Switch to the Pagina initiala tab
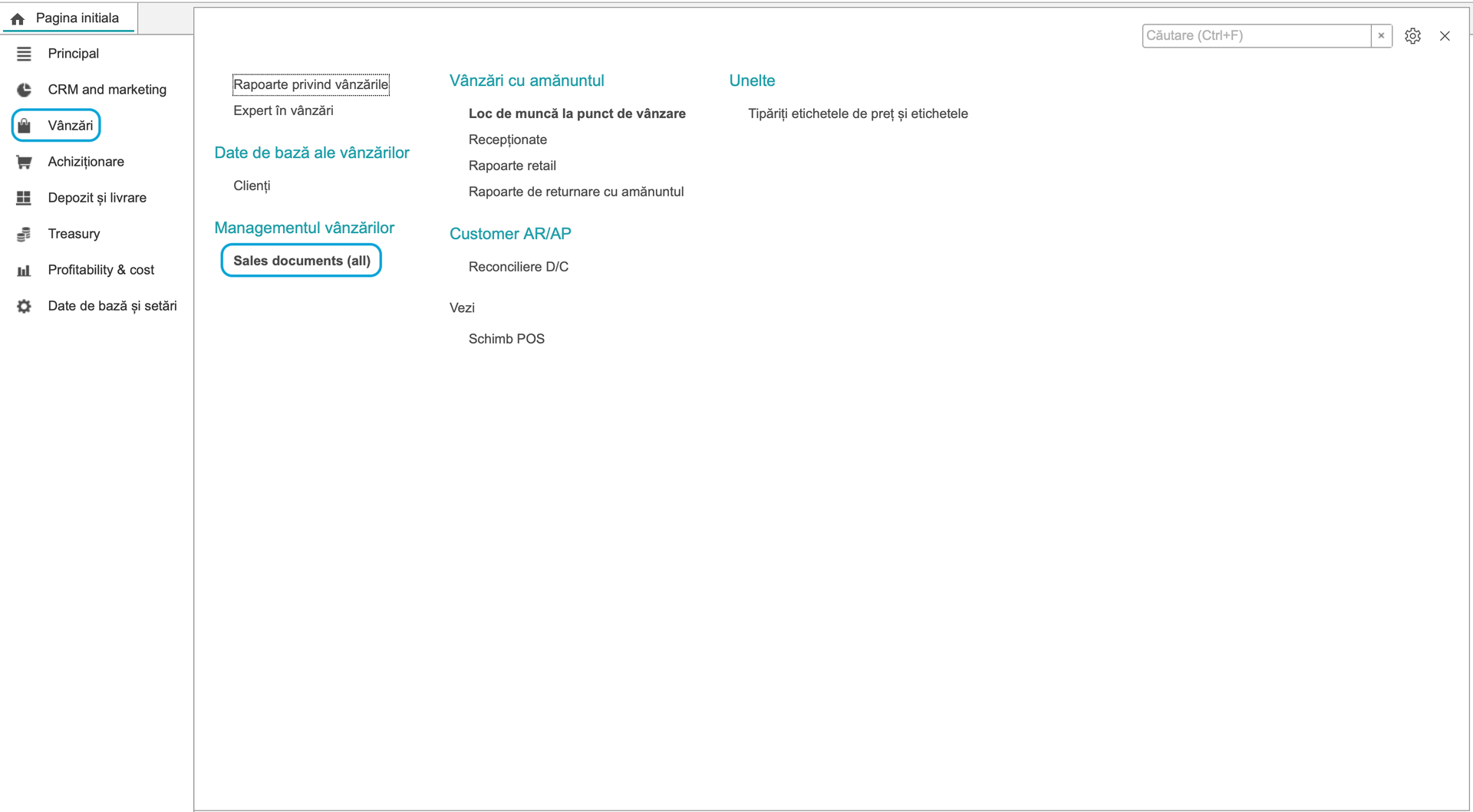1473x812 pixels. pyautogui.click(x=69, y=18)
